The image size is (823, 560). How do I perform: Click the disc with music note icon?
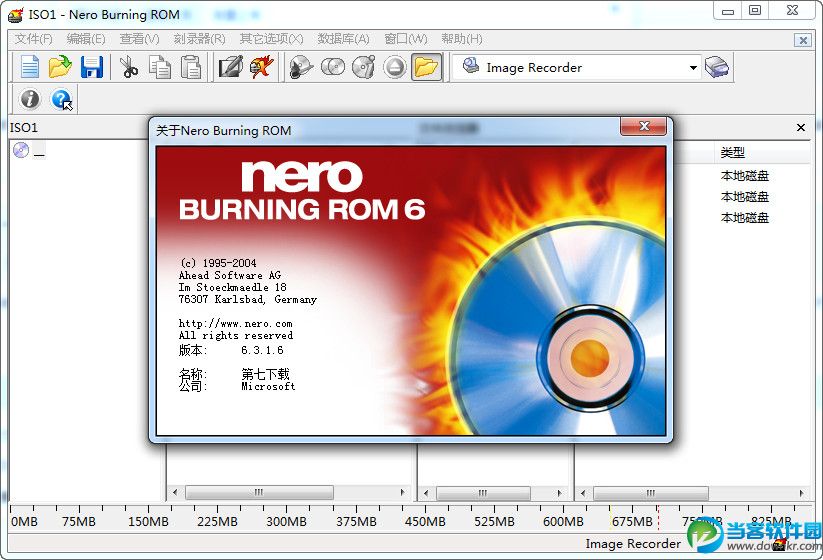click(363, 67)
